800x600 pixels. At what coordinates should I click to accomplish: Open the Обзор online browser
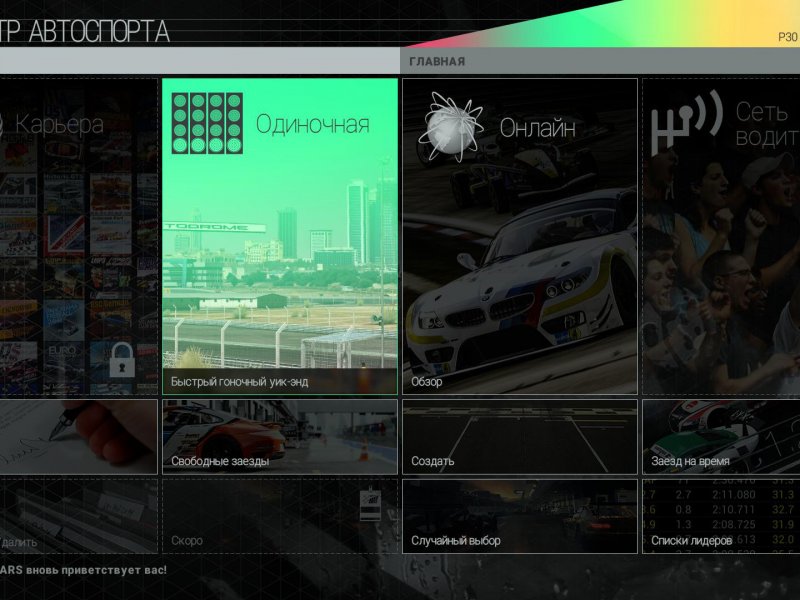pos(520,381)
